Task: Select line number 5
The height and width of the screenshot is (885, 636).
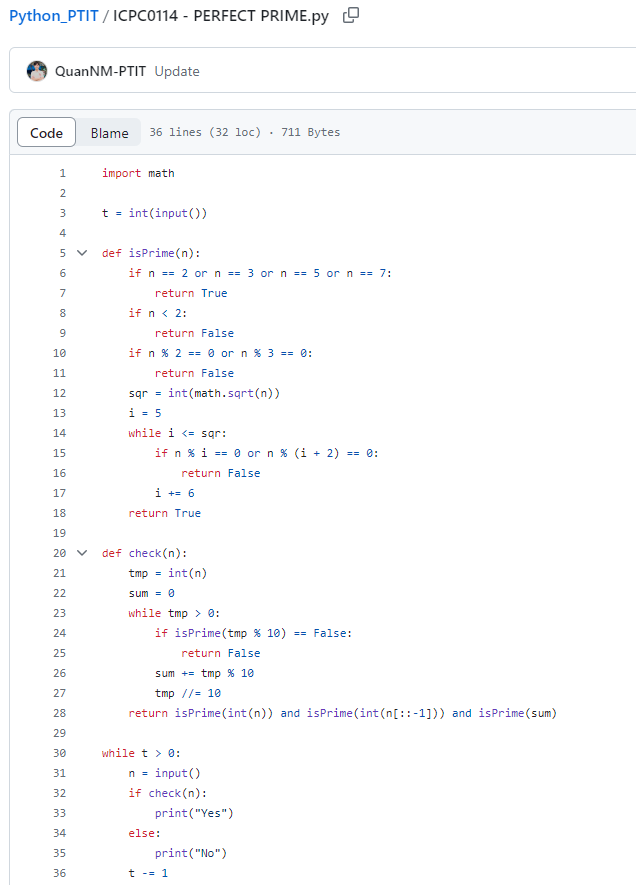Action: coord(62,253)
